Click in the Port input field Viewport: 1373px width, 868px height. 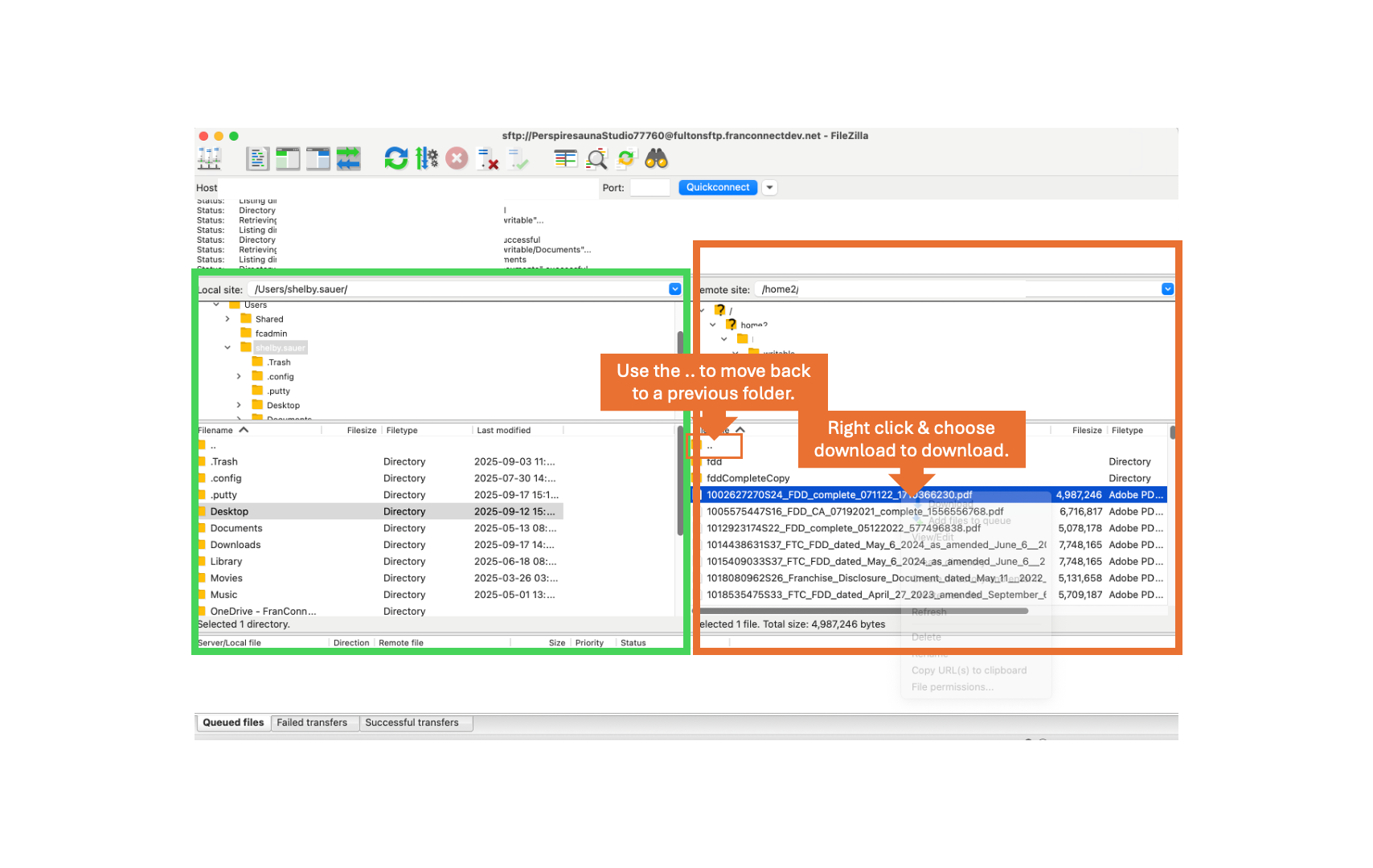(650, 187)
